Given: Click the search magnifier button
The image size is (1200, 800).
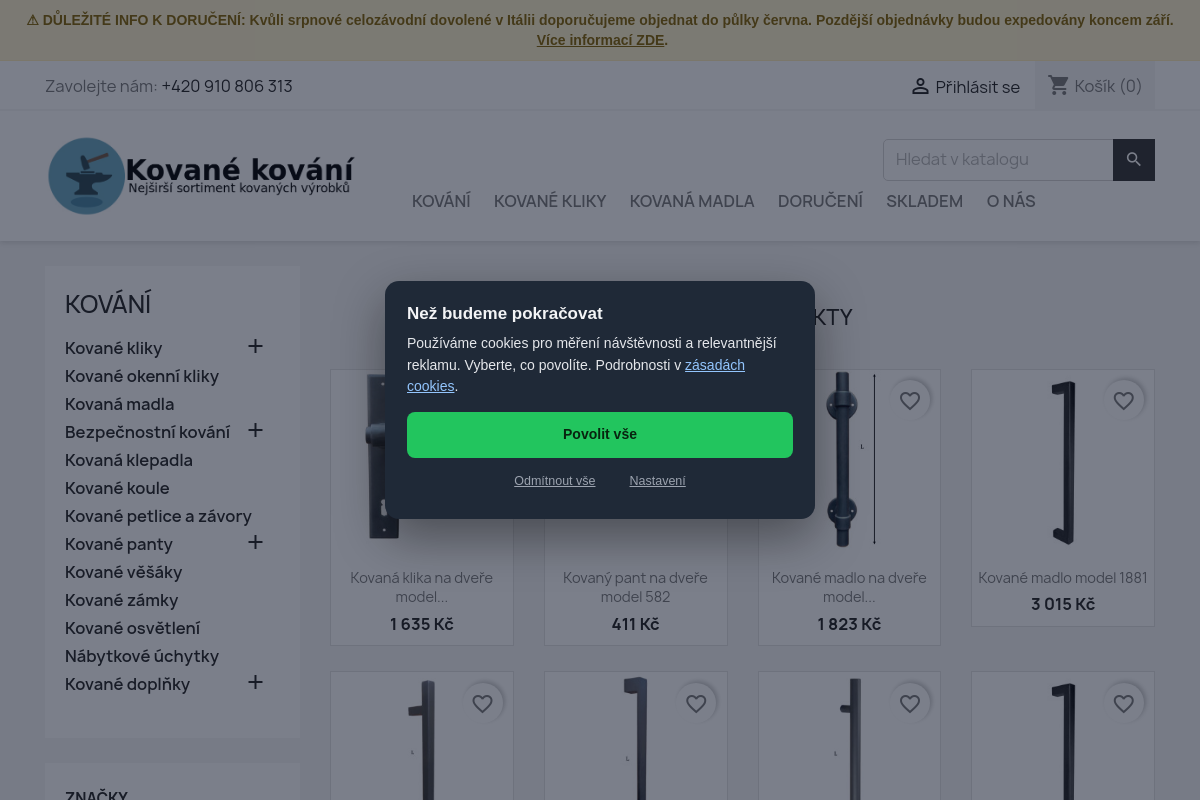Looking at the screenshot, I should (x=1134, y=160).
